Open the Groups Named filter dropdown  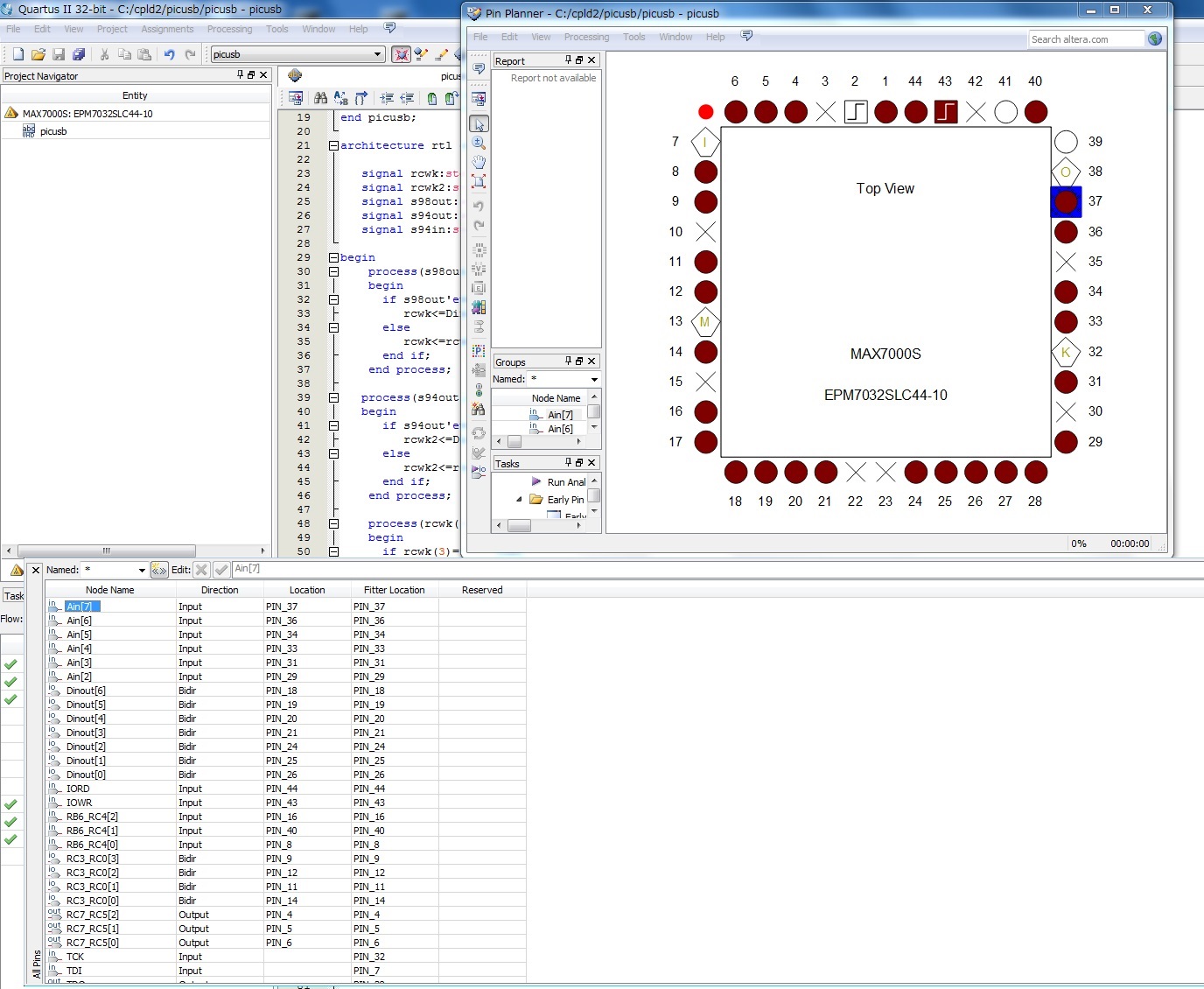point(594,379)
